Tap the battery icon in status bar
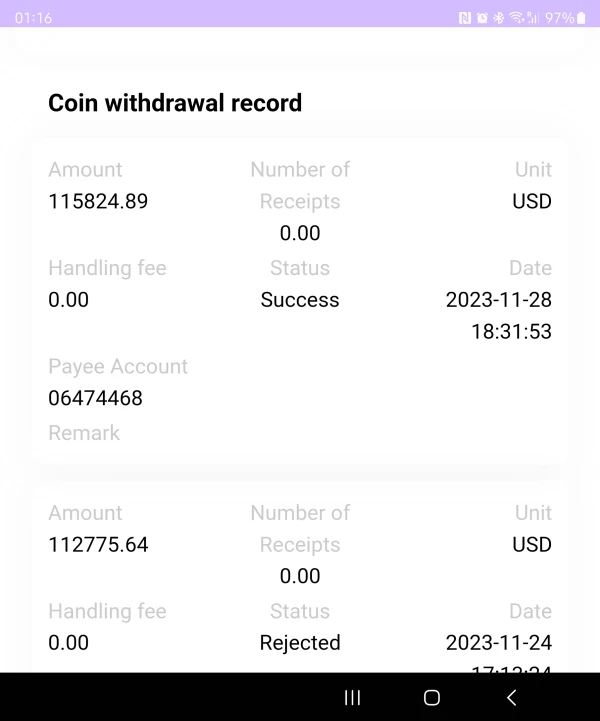Screen dimensions: 600x721 pyautogui.click(x=582, y=18)
